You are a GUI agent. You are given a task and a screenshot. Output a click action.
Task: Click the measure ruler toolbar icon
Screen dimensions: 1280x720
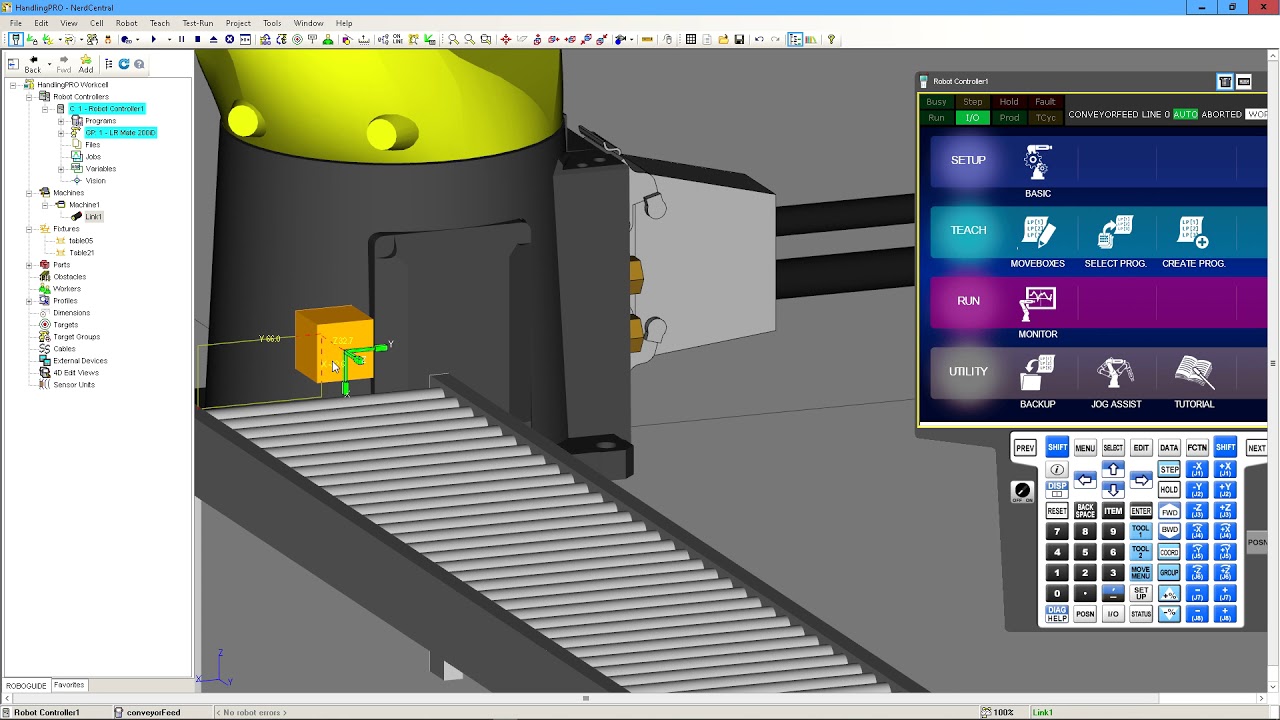coord(647,39)
